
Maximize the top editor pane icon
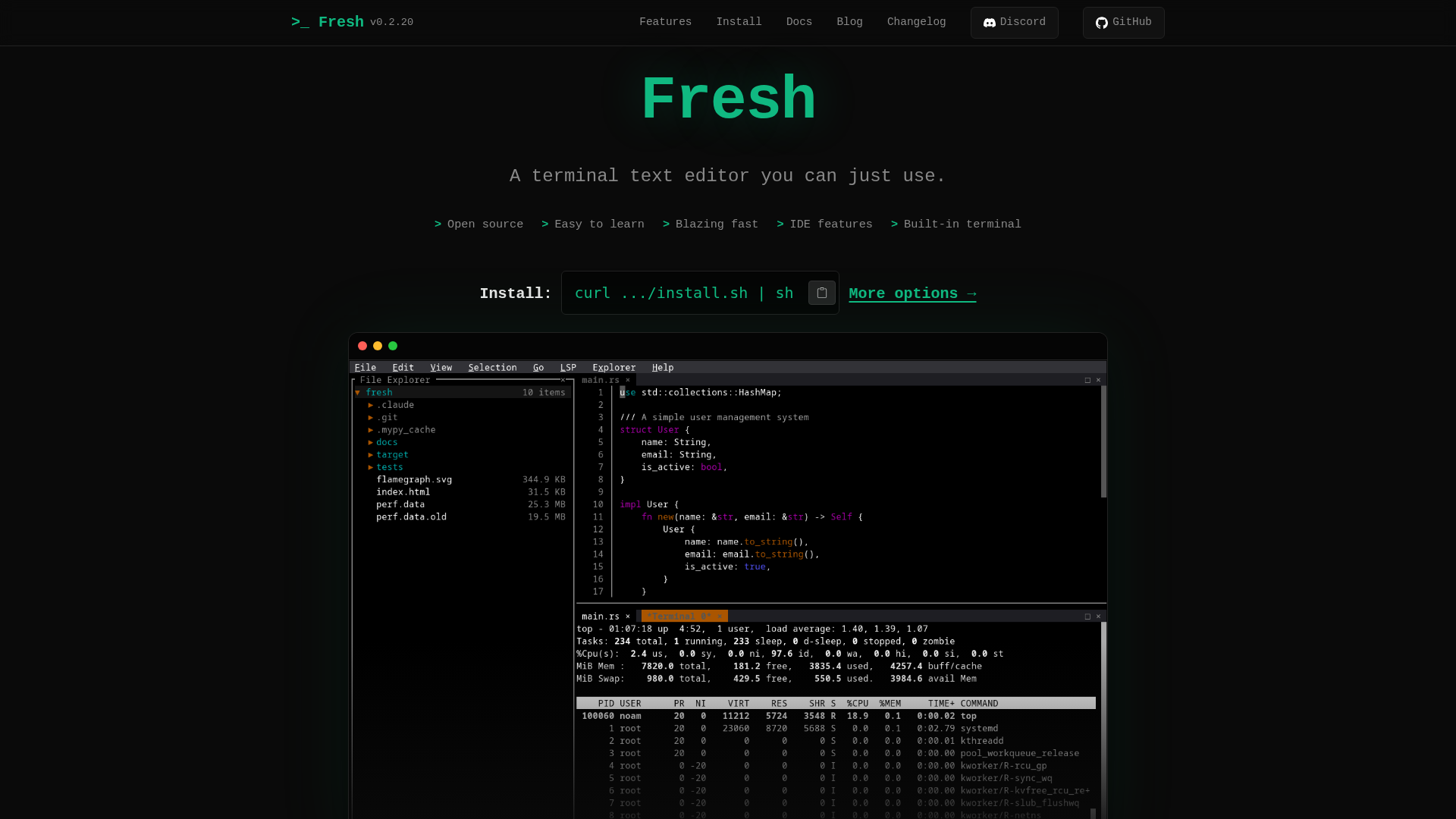click(x=1087, y=380)
